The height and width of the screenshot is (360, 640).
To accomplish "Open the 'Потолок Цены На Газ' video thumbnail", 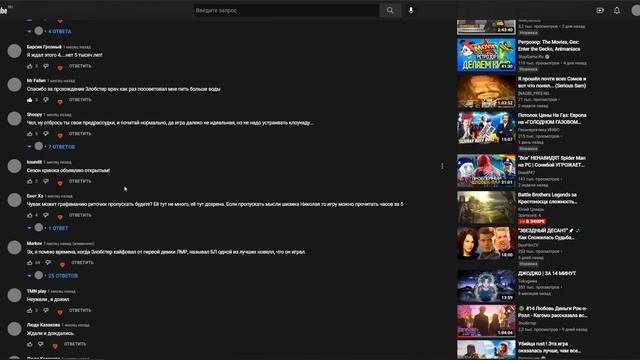I will (x=486, y=128).
